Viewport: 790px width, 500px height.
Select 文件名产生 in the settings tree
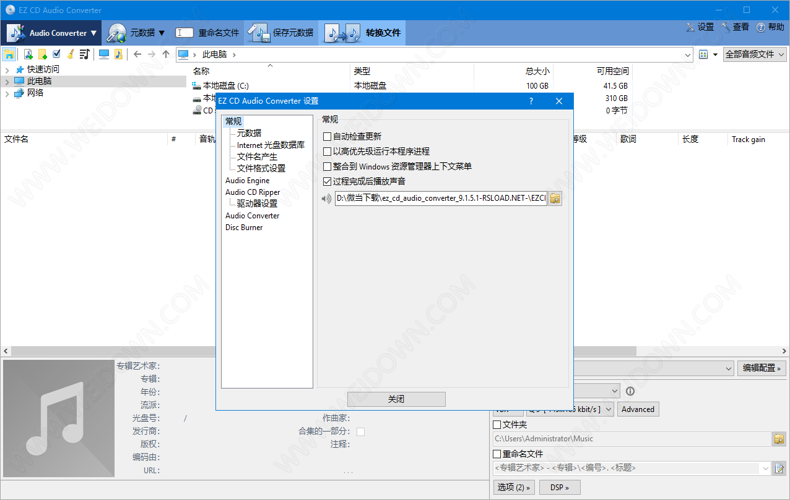(x=257, y=157)
